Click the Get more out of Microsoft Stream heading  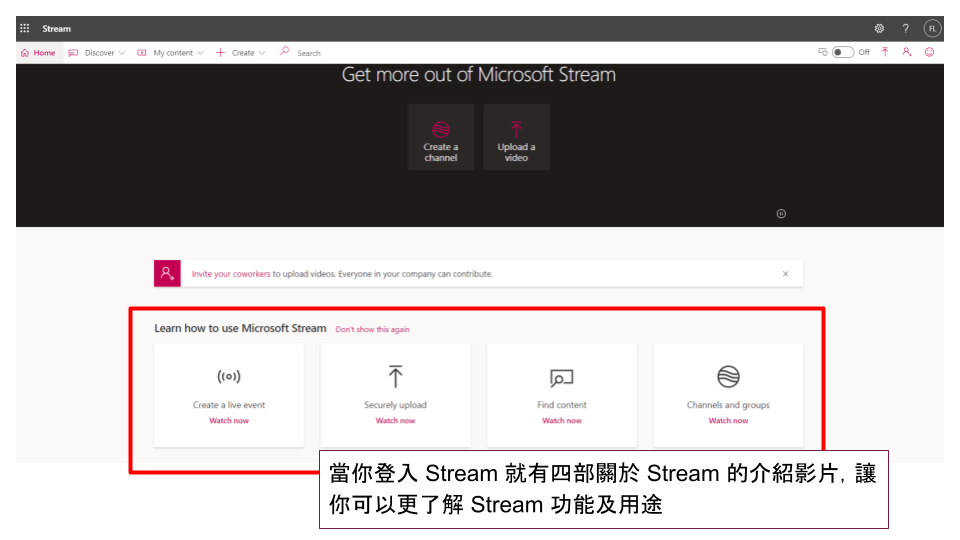tap(479, 75)
